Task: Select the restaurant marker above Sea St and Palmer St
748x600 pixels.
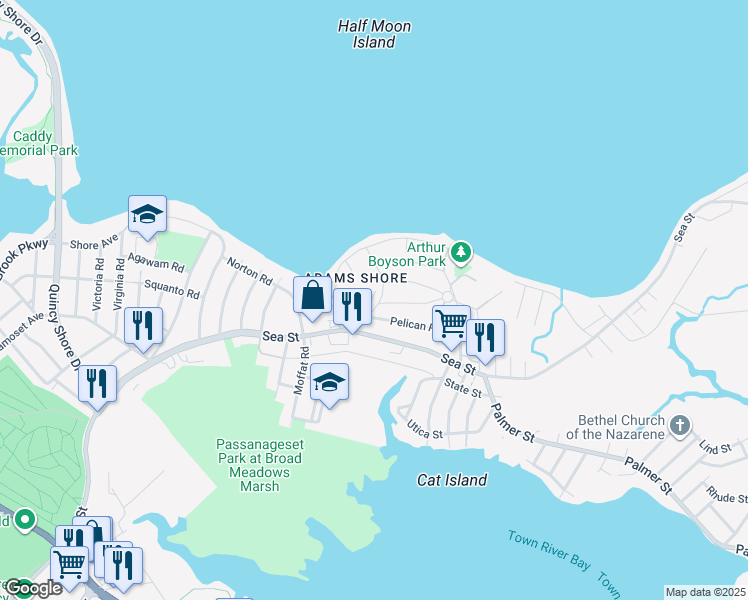Action: (x=485, y=339)
